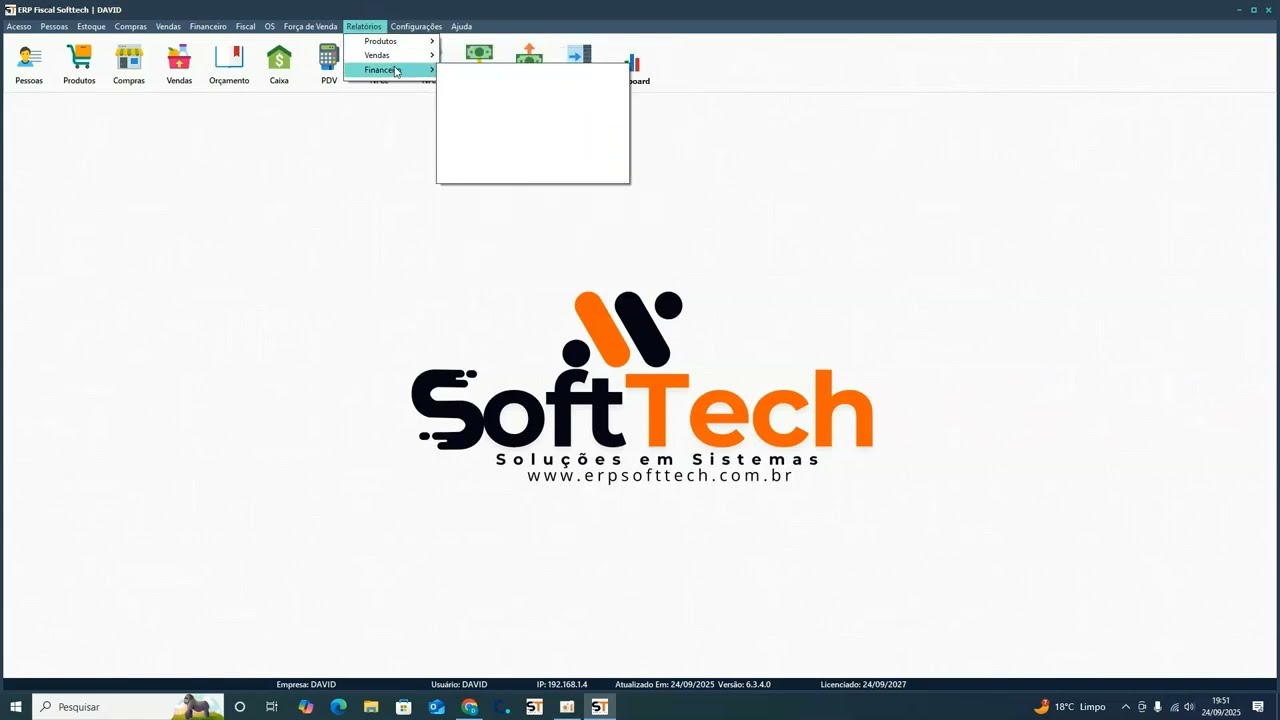Open the Pessoas toolbar icon

[29, 65]
